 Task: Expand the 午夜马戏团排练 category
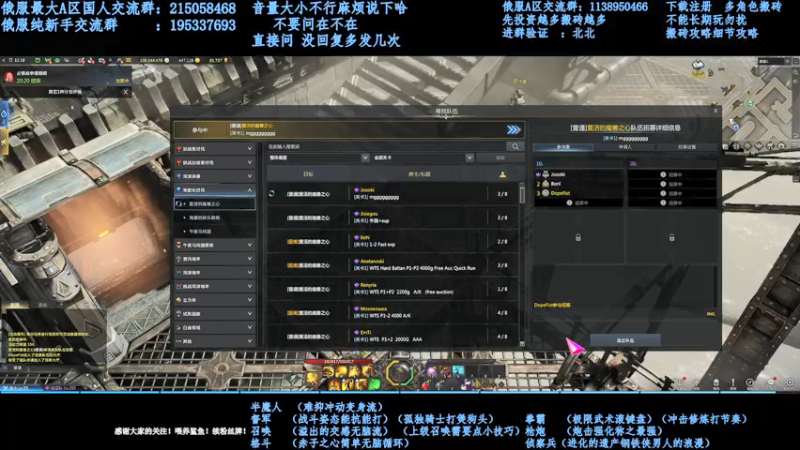(x=214, y=245)
